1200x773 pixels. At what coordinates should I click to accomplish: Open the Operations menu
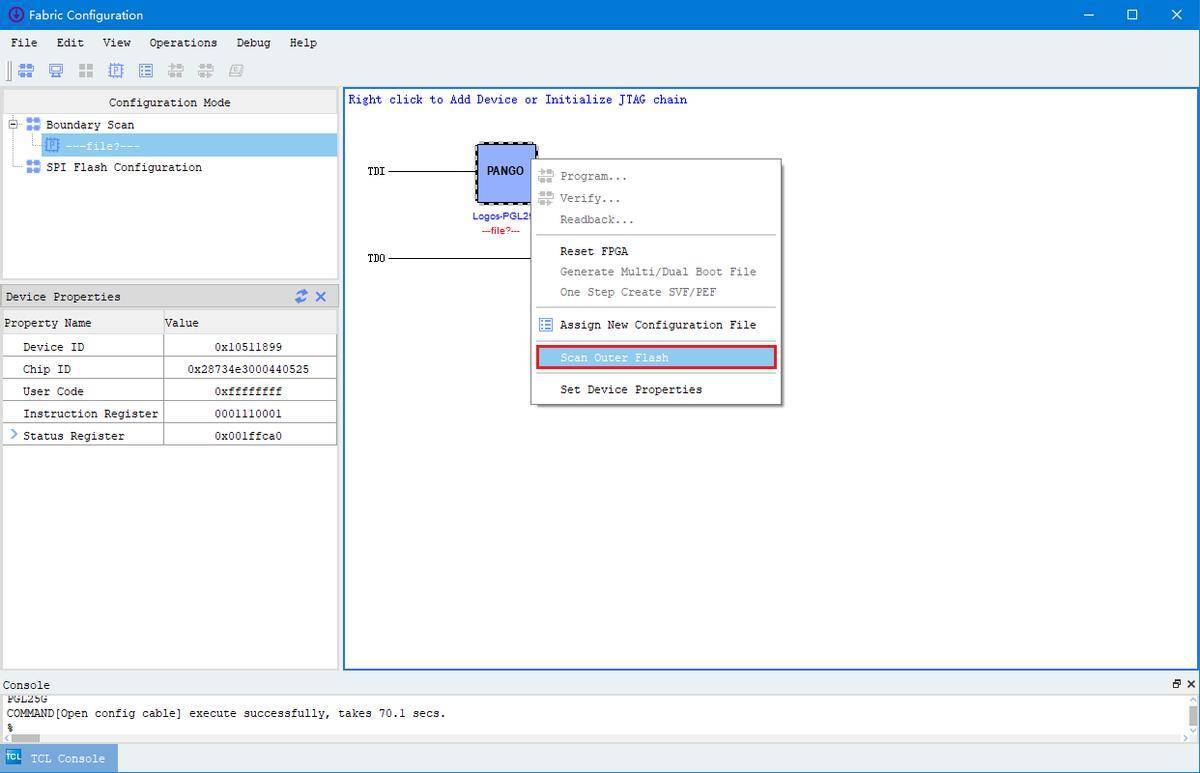pos(183,43)
